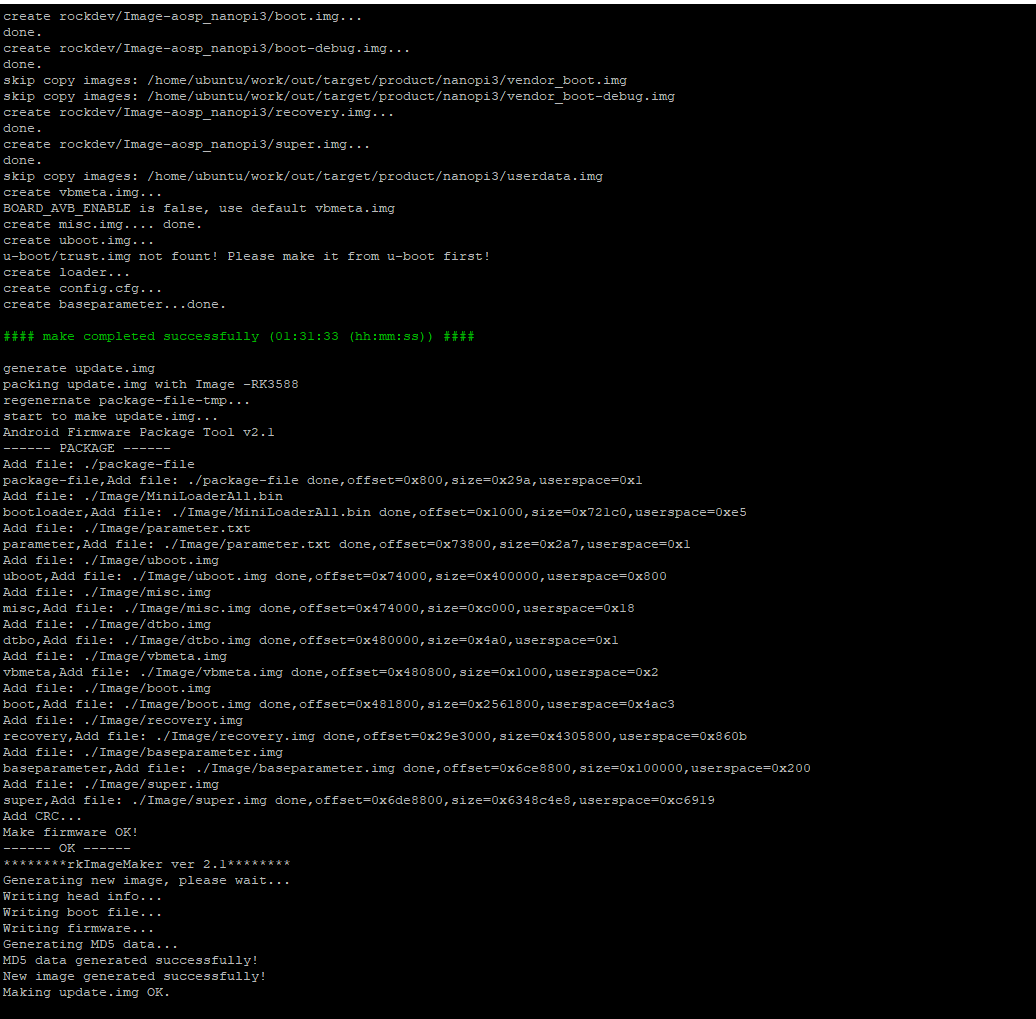Click the final 'Making update.img OK.' line
Viewport: 1036px width, 1019px height.
coord(86,992)
